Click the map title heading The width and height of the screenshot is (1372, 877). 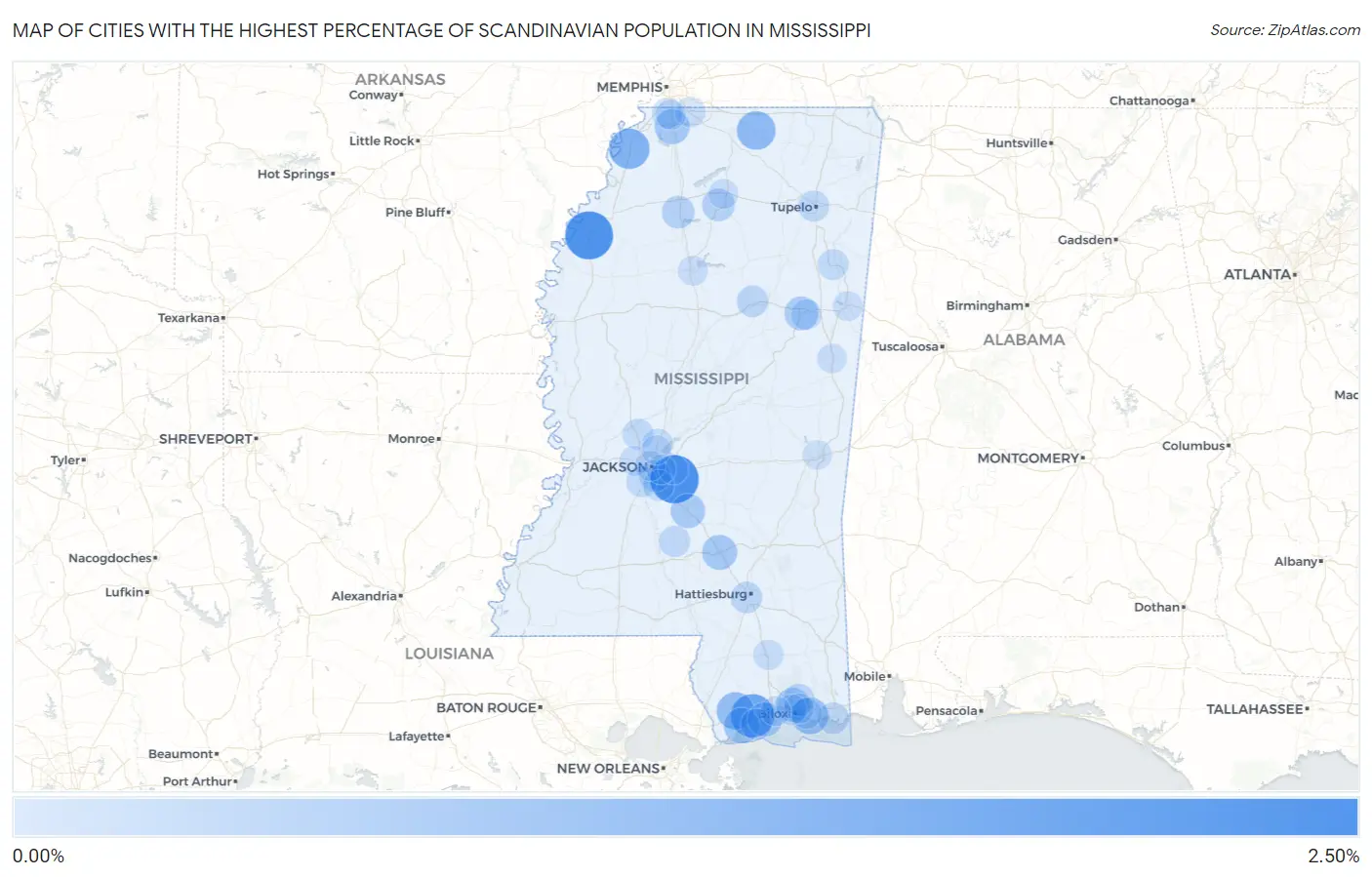[x=441, y=30]
